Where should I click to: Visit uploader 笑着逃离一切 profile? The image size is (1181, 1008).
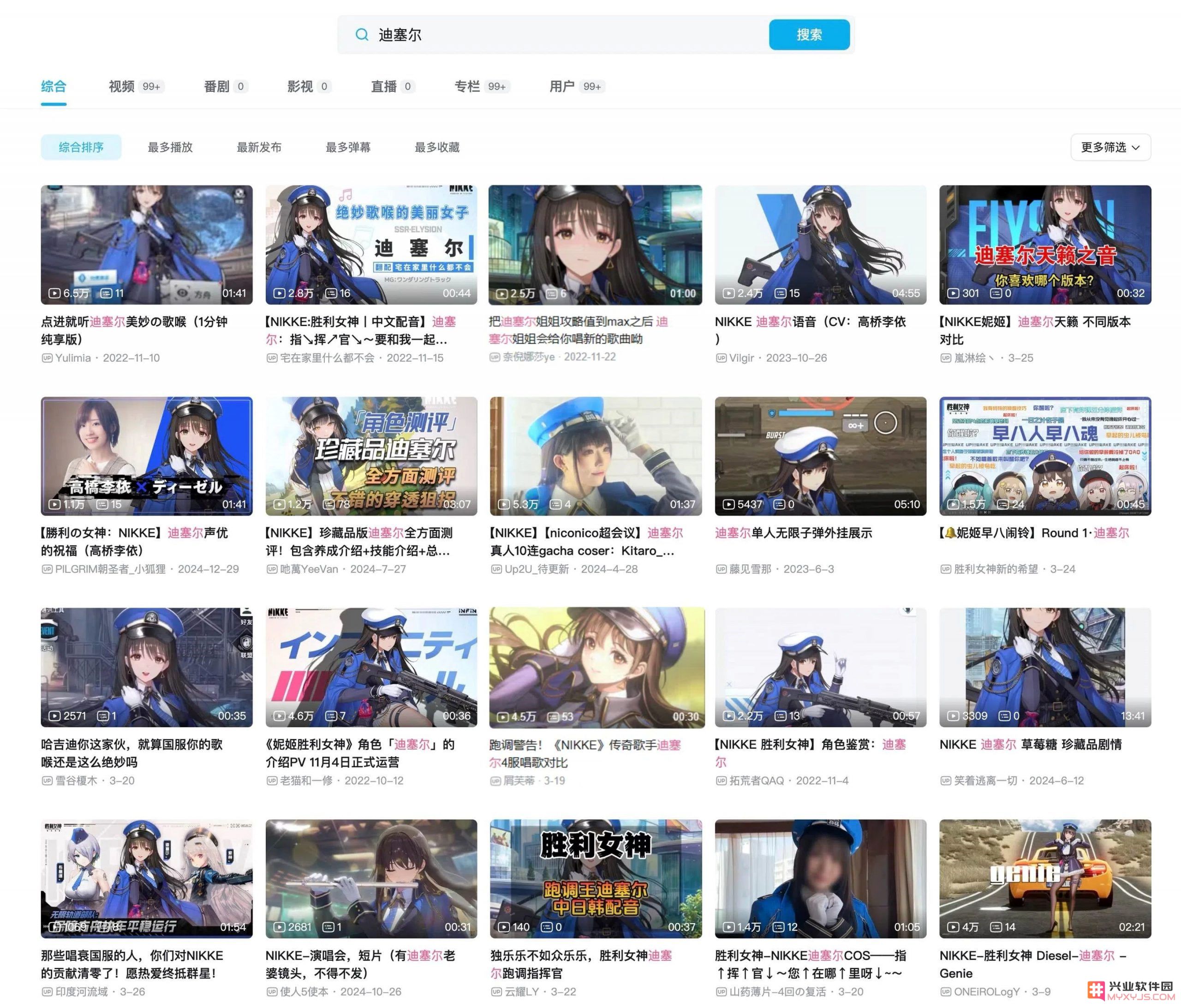[x=985, y=781]
